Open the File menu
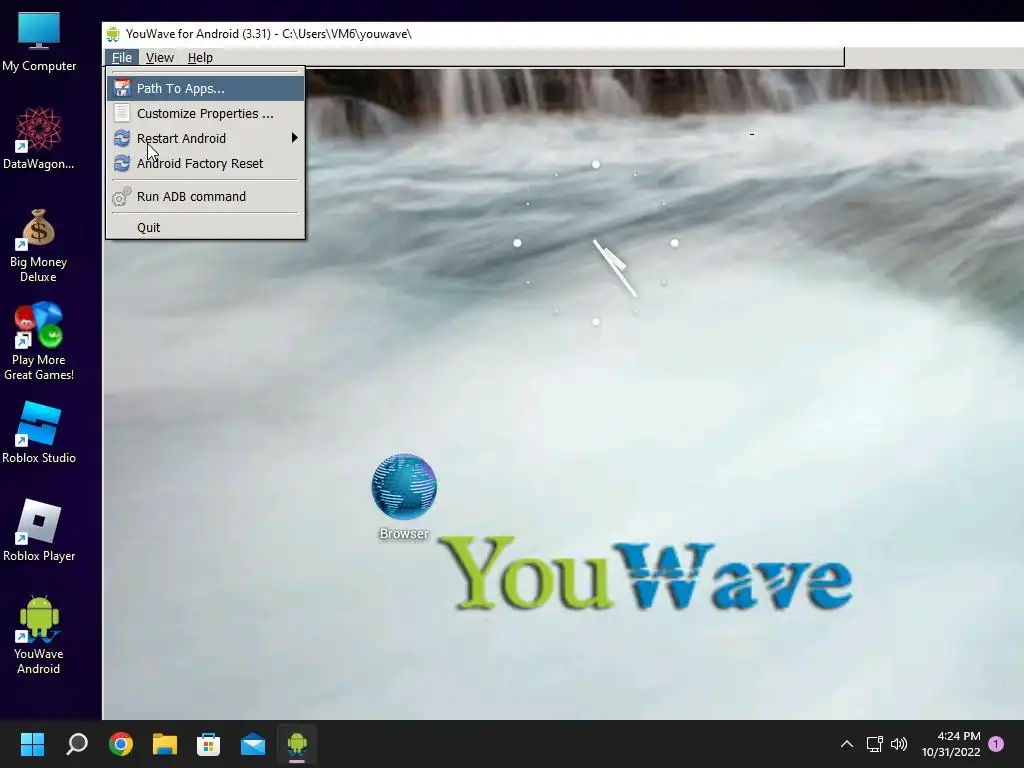Image resolution: width=1024 pixels, height=768 pixels. pyautogui.click(x=121, y=57)
